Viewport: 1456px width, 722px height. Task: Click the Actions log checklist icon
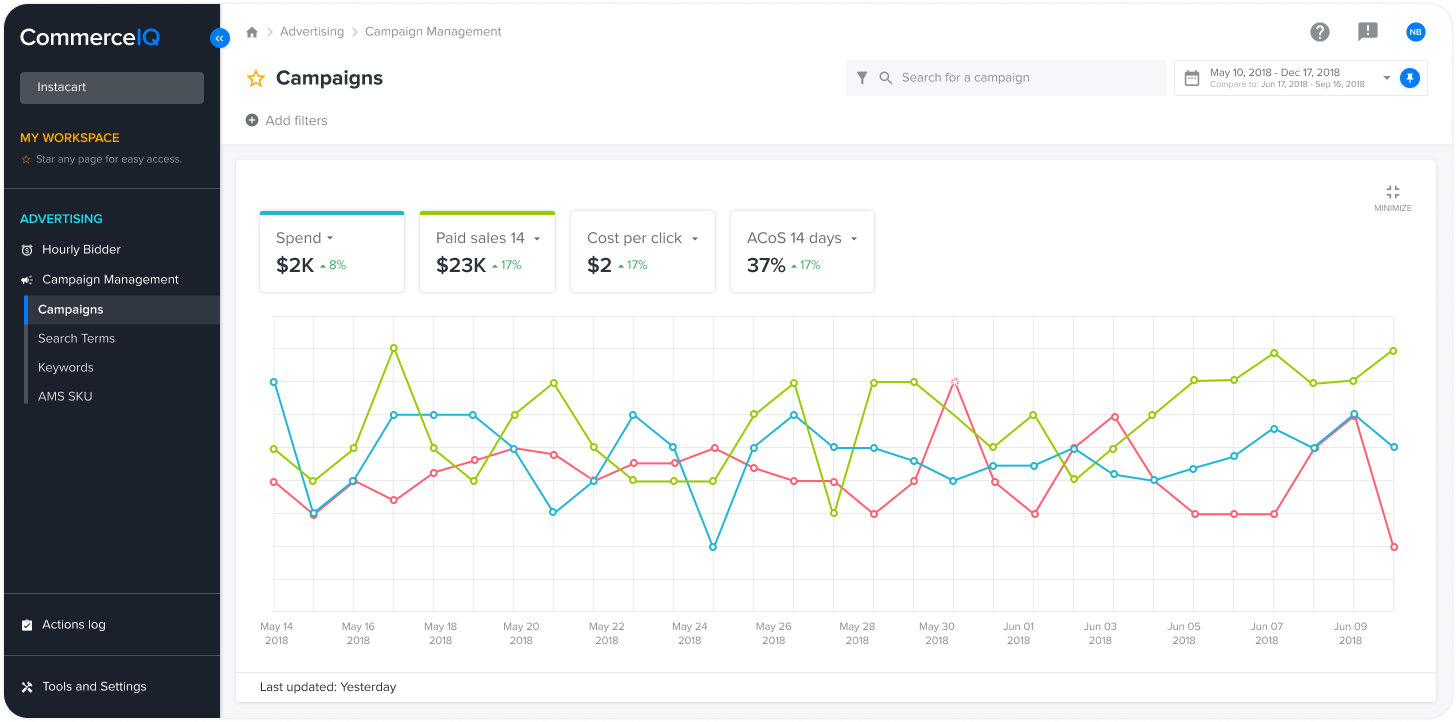[x=27, y=625]
